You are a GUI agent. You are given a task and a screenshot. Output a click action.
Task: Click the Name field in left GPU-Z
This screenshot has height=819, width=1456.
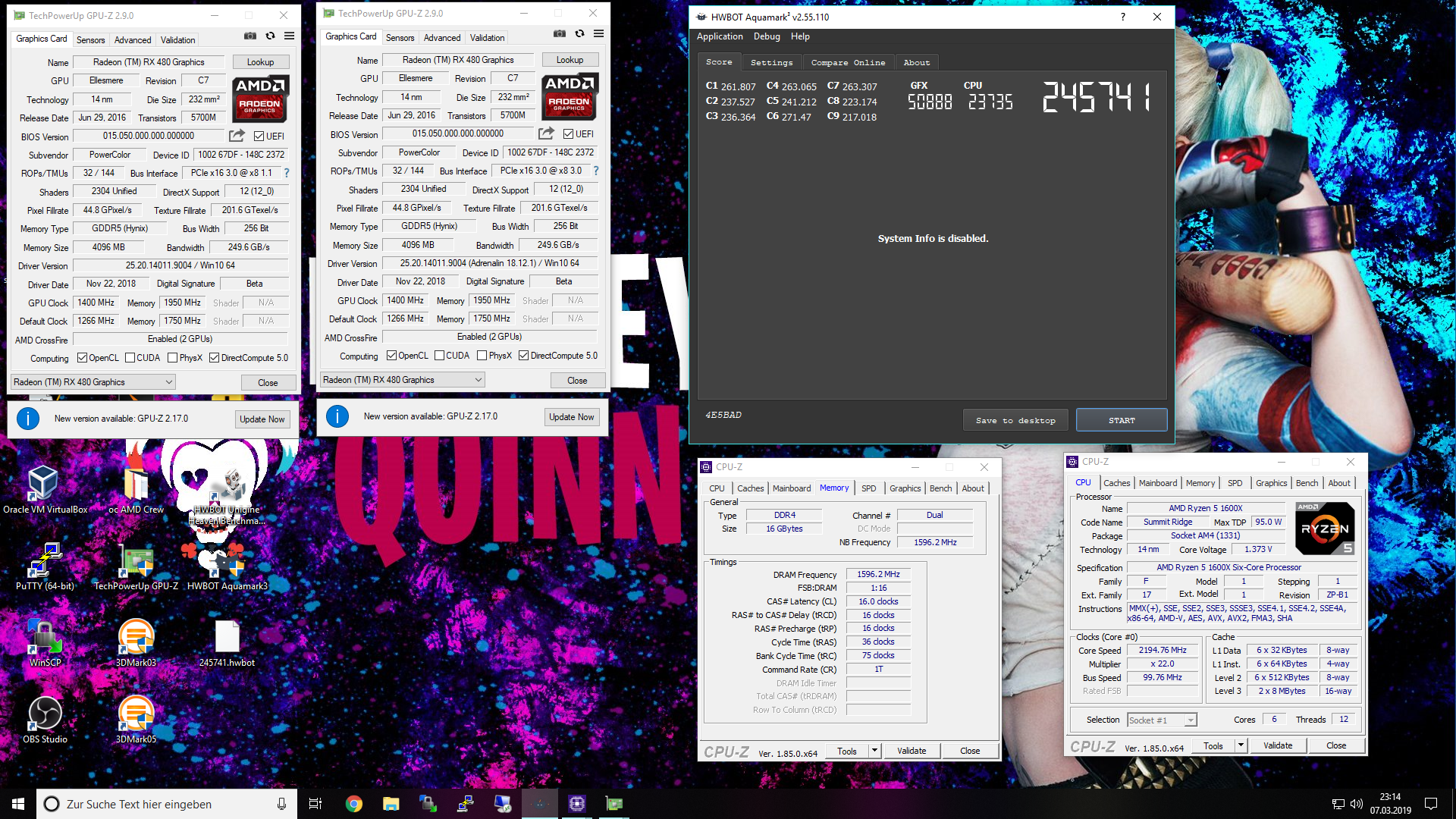pyautogui.click(x=149, y=62)
